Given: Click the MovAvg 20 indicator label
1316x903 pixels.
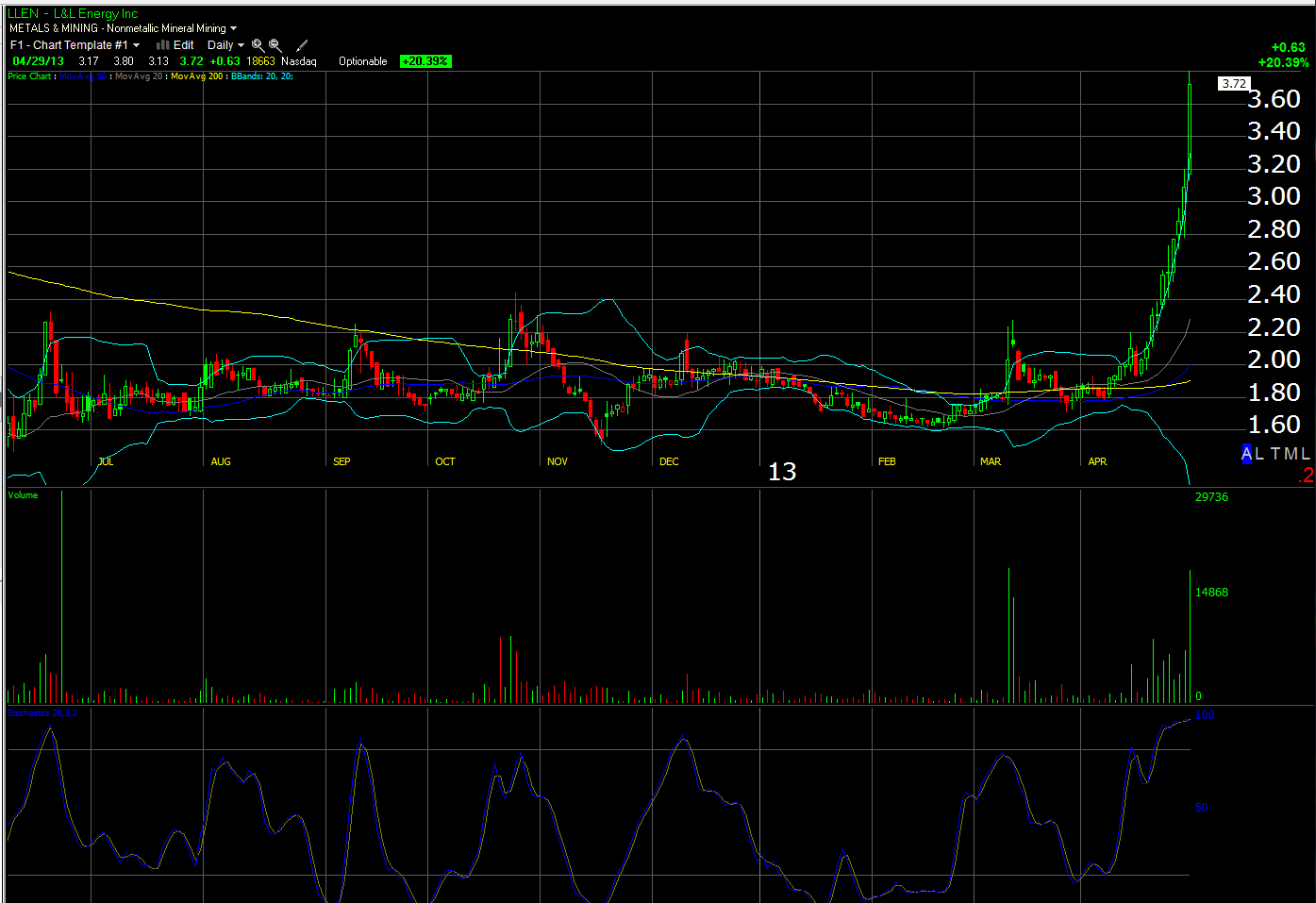Looking at the screenshot, I should click(139, 76).
